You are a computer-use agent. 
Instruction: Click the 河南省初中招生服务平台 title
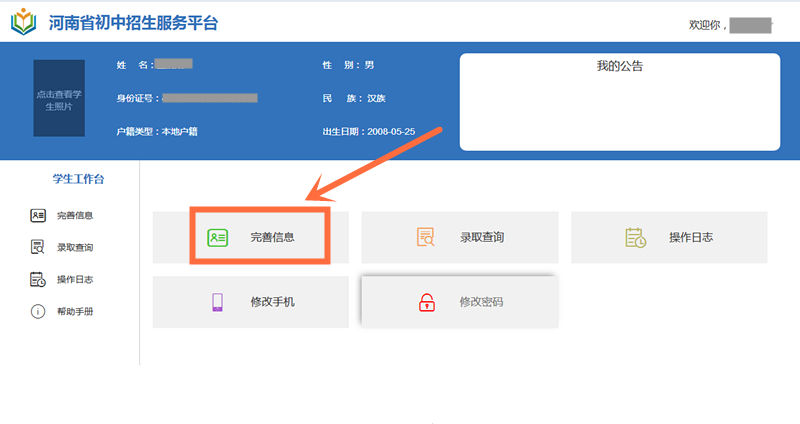click(x=133, y=22)
